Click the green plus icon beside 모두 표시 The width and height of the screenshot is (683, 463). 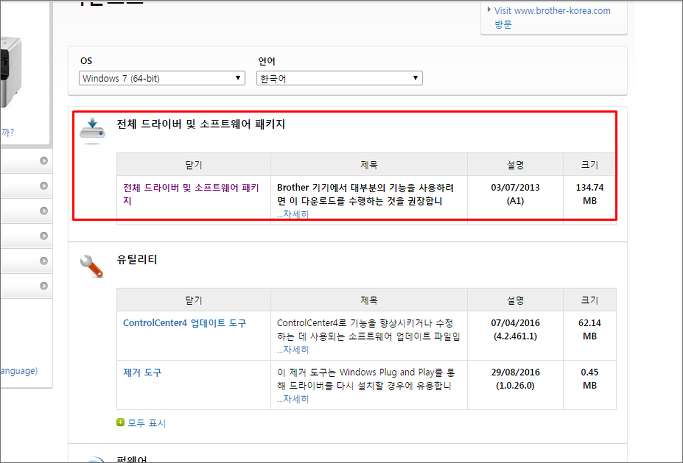click(120, 422)
